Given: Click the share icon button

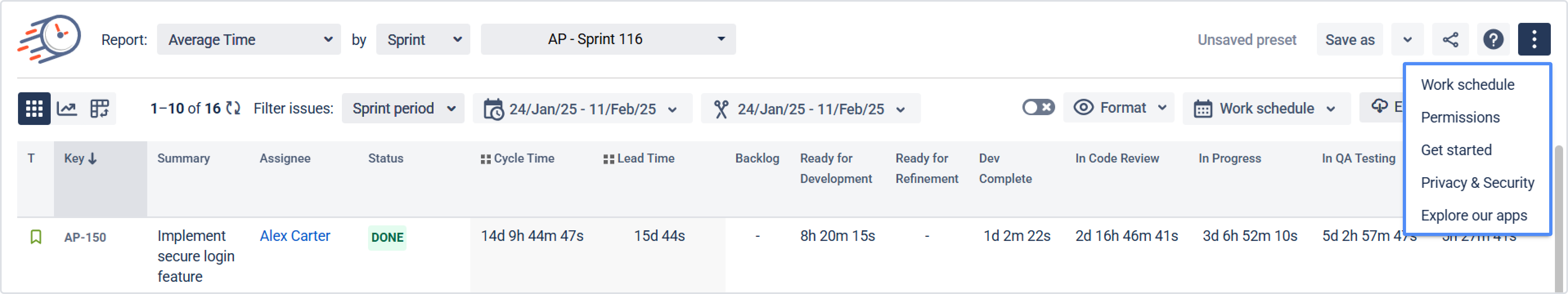Looking at the screenshot, I should tap(1450, 40).
